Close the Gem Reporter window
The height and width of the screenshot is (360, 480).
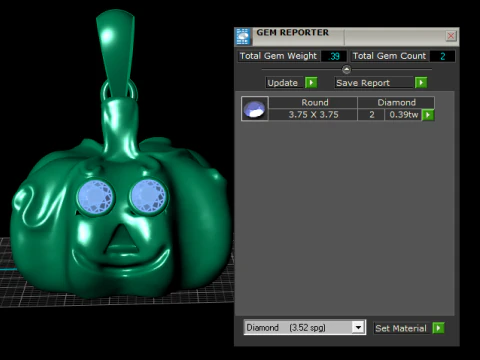[451, 36]
